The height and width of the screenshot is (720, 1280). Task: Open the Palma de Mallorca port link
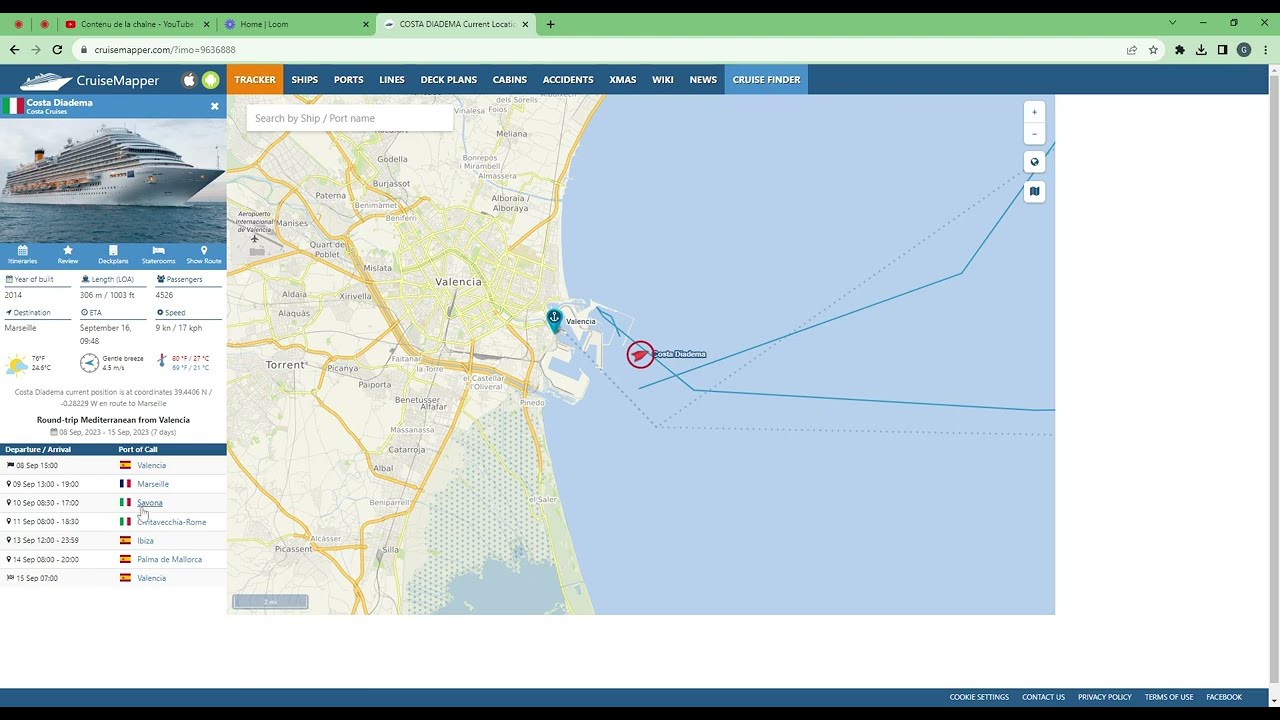tap(169, 560)
